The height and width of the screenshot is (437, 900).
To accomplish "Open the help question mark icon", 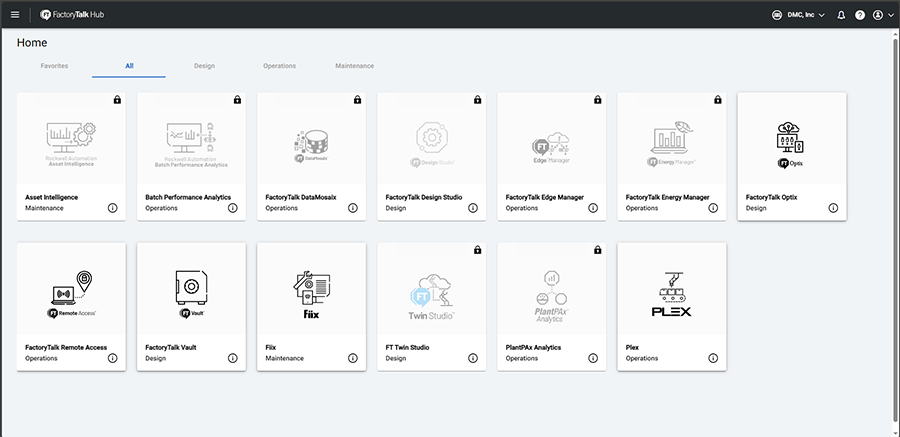I will click(860, 15).
